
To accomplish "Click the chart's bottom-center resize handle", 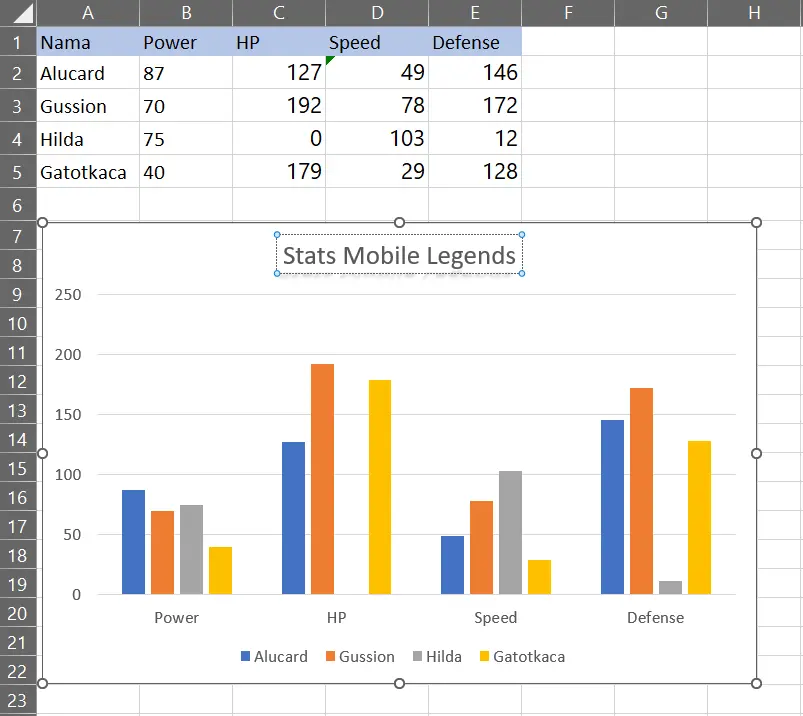I will pyautogui.click(x=399, y=683).
